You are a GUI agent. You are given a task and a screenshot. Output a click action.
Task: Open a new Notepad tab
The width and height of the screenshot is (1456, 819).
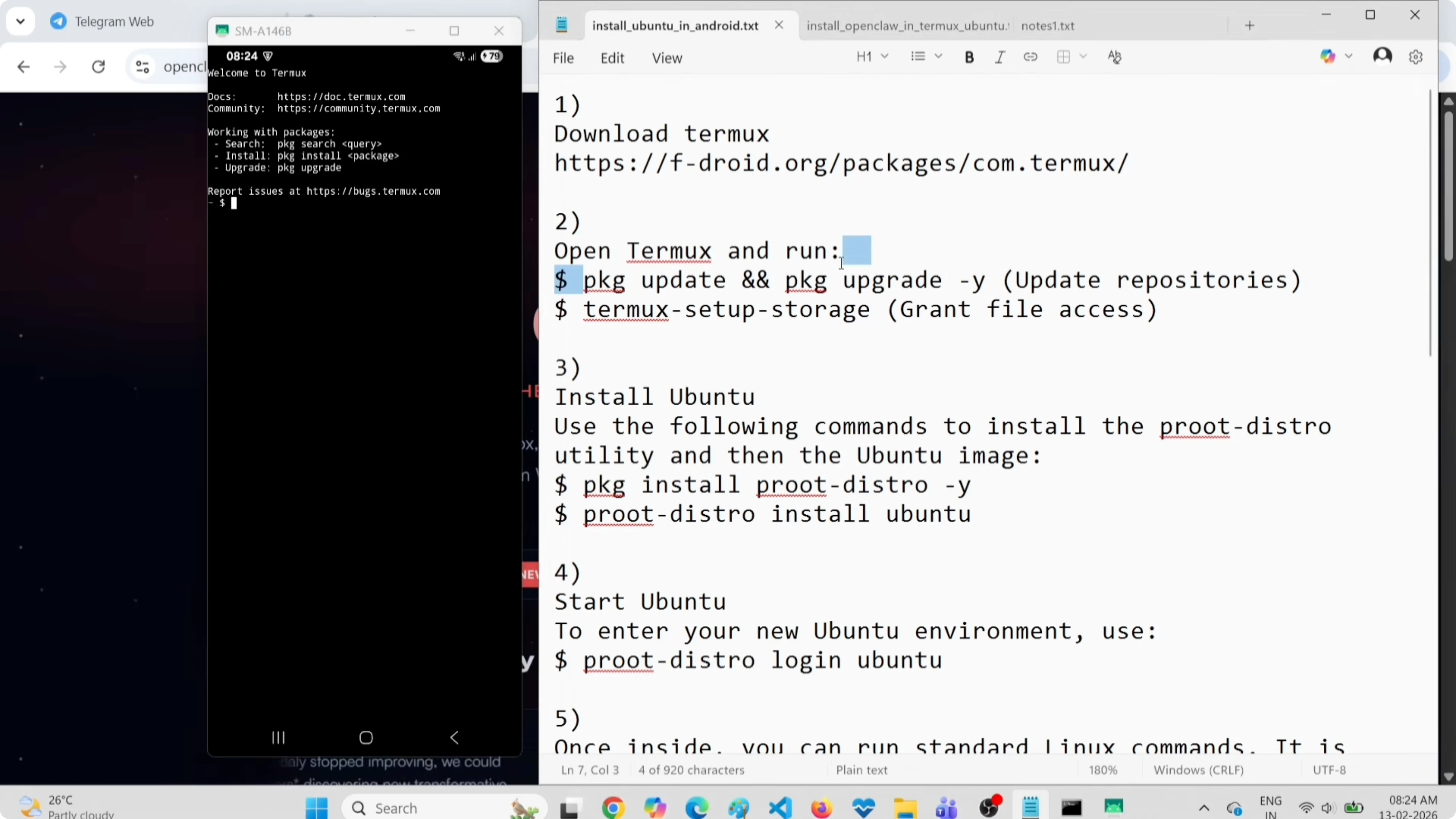tap(1250, 25)
